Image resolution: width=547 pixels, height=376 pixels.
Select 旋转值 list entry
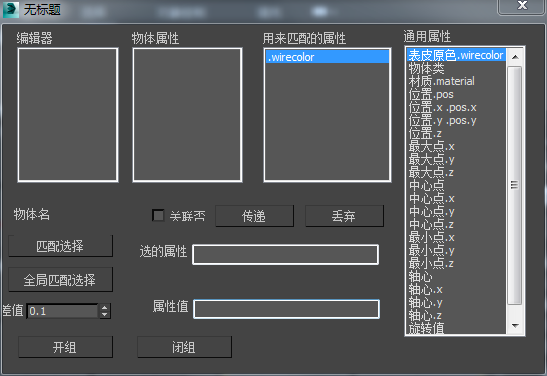coord(456,328)
